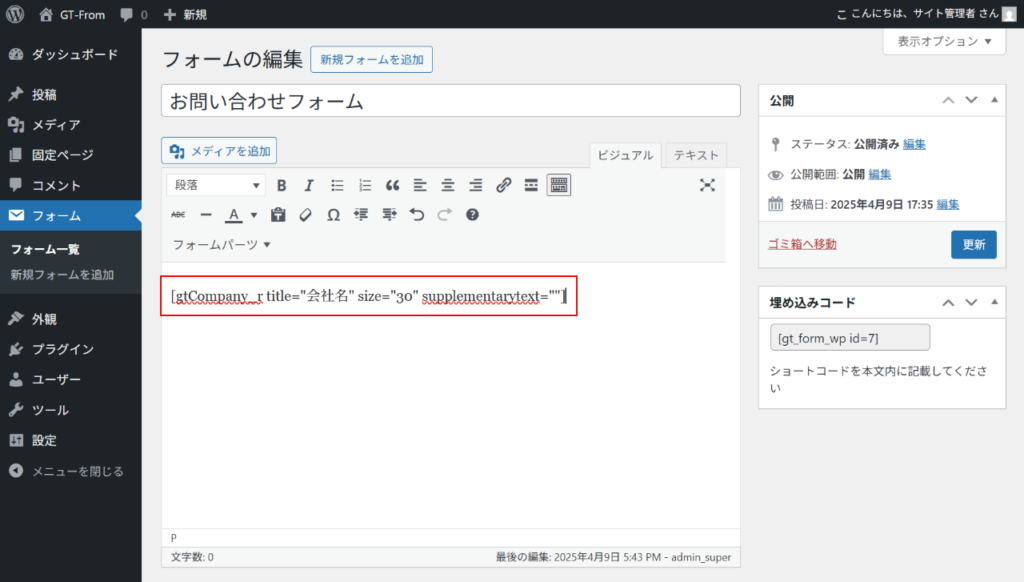This screenshot has height=582, width=1024.
Task: Open the コメント menu
Action: [x=71, y=185]
